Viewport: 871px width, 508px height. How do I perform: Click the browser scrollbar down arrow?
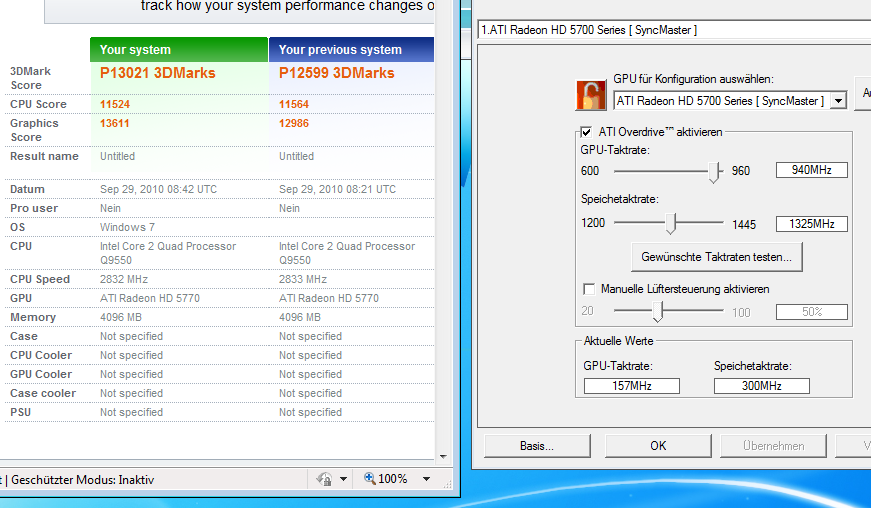tap(443, 457)
